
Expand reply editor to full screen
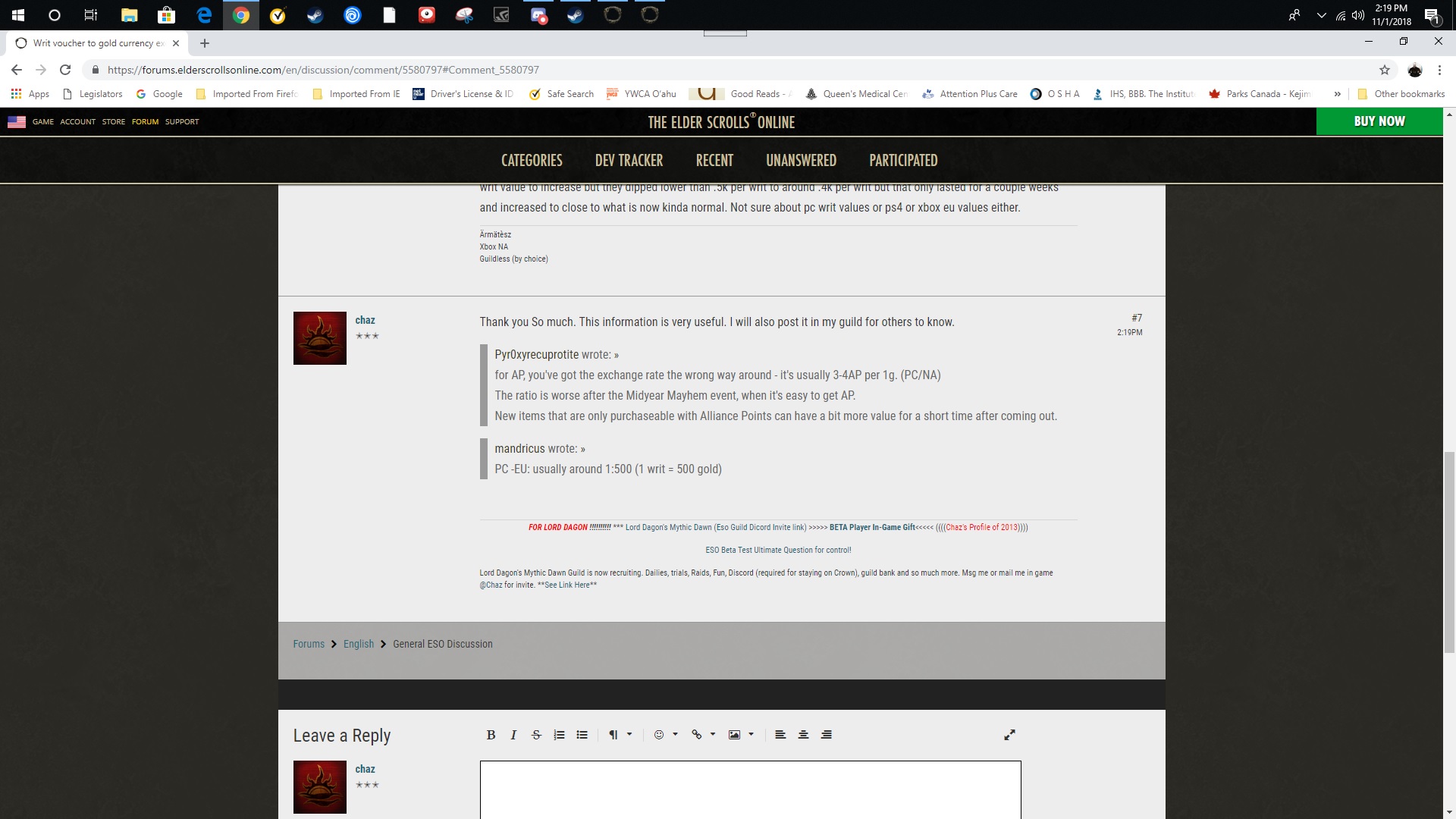1009,735
